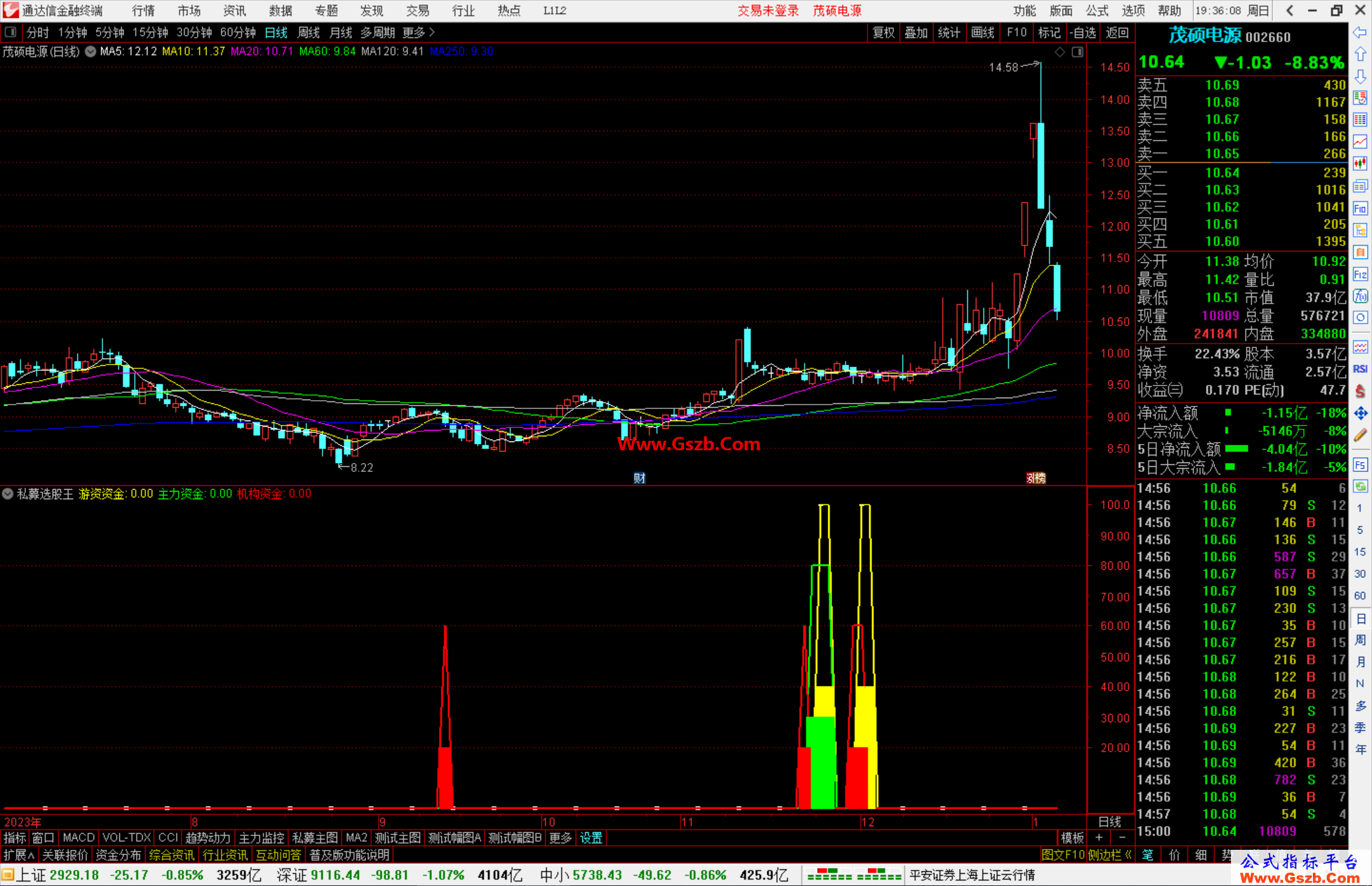Click the orange square icon before 上证

point(8,875)
